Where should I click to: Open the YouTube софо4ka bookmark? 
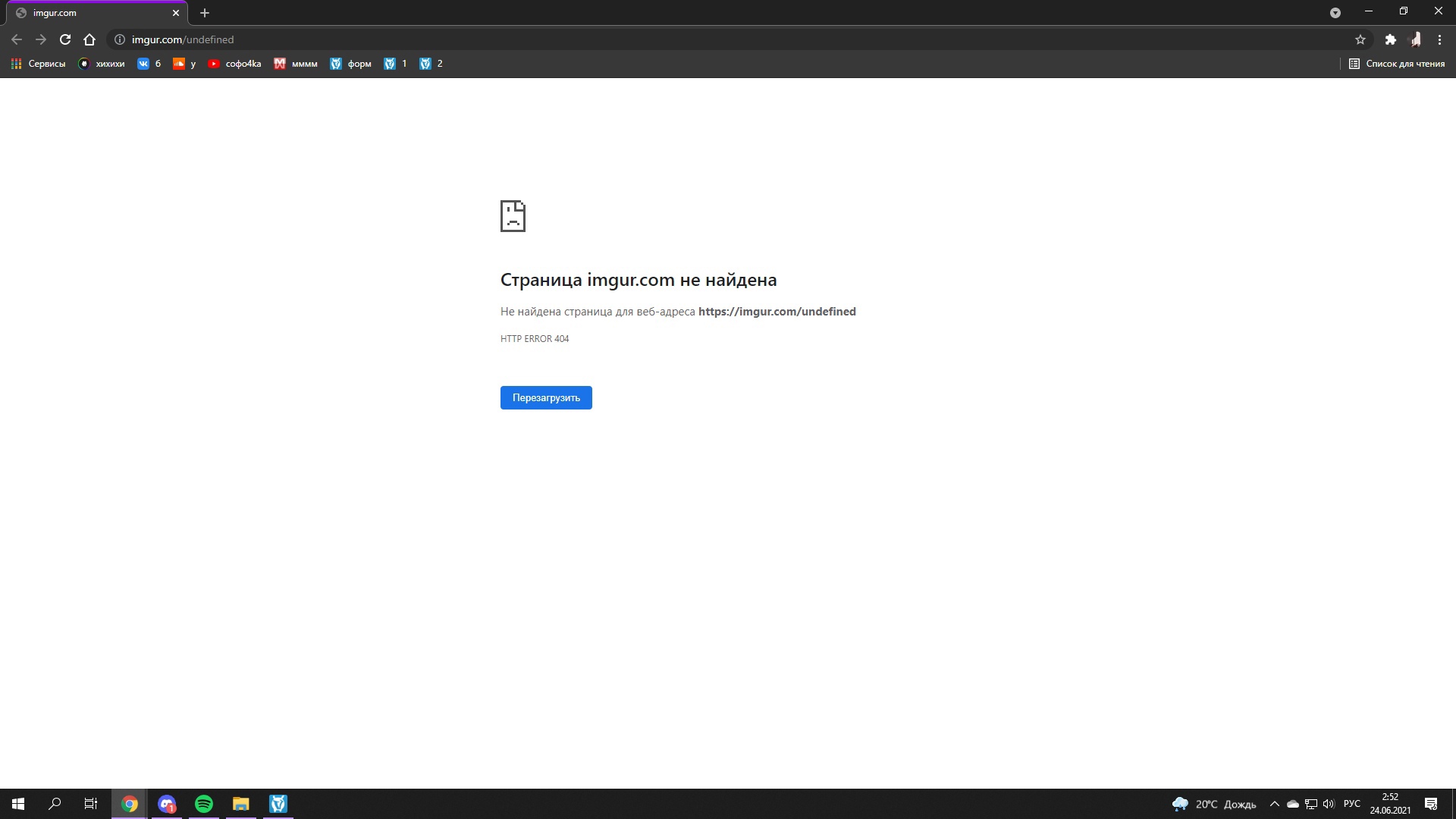(234, 64)
